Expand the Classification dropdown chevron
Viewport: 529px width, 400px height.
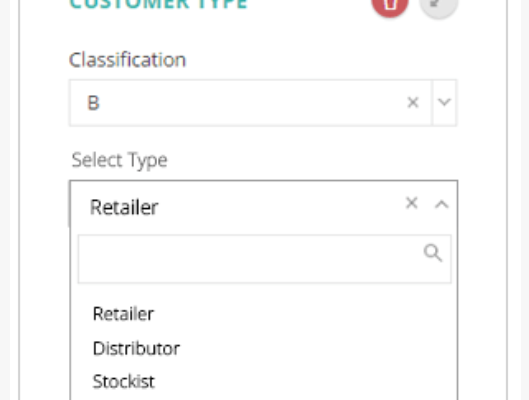444,102
